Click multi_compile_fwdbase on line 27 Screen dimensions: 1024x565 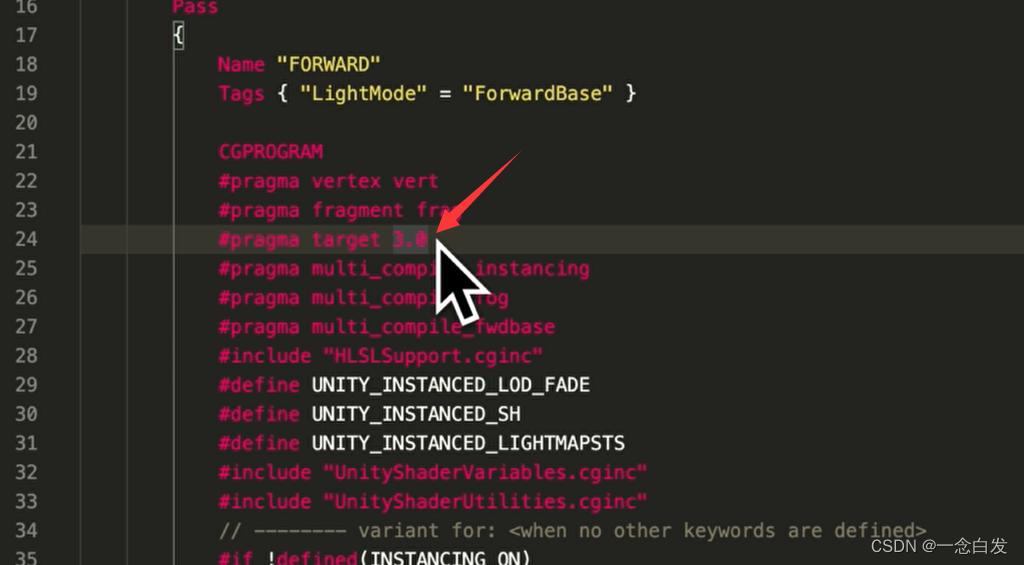pos(433,327)
